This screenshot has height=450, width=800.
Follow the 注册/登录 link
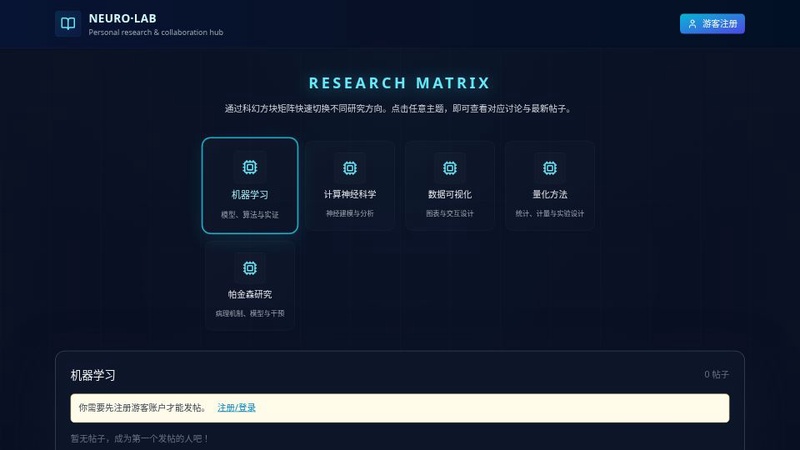tap(236, 408)
